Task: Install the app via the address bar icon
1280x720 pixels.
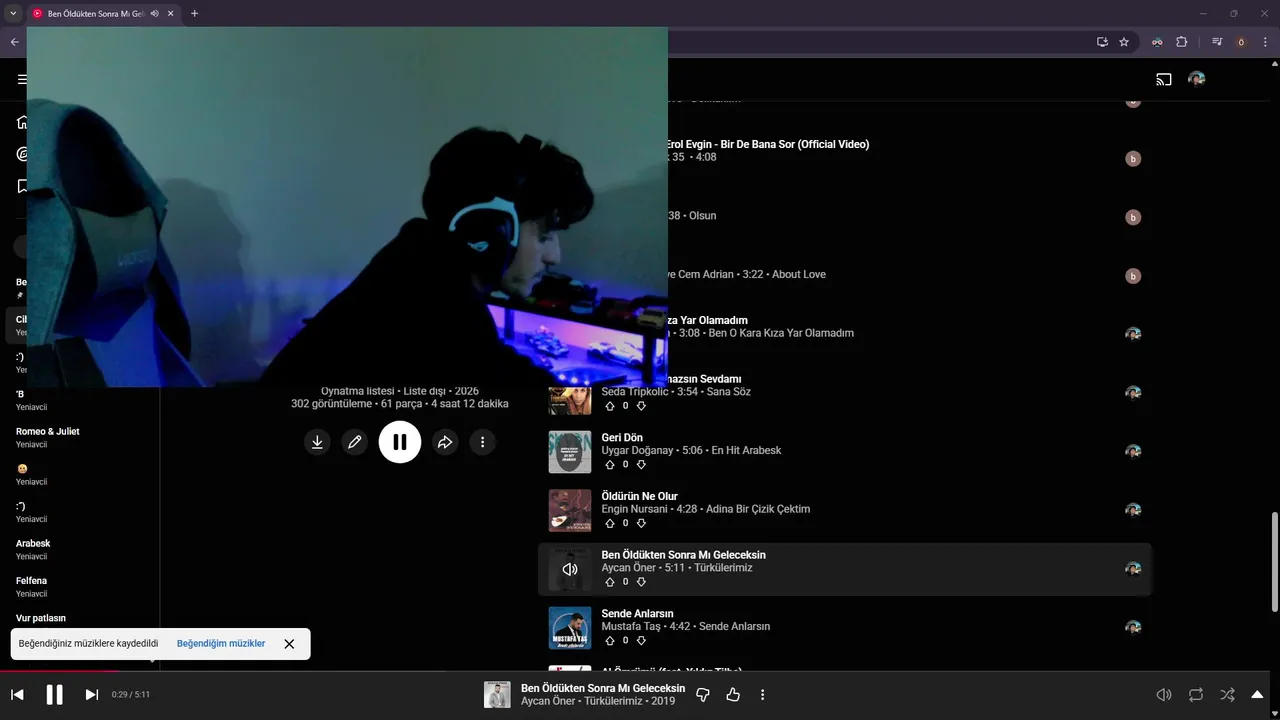Action: click(1102, 42)
